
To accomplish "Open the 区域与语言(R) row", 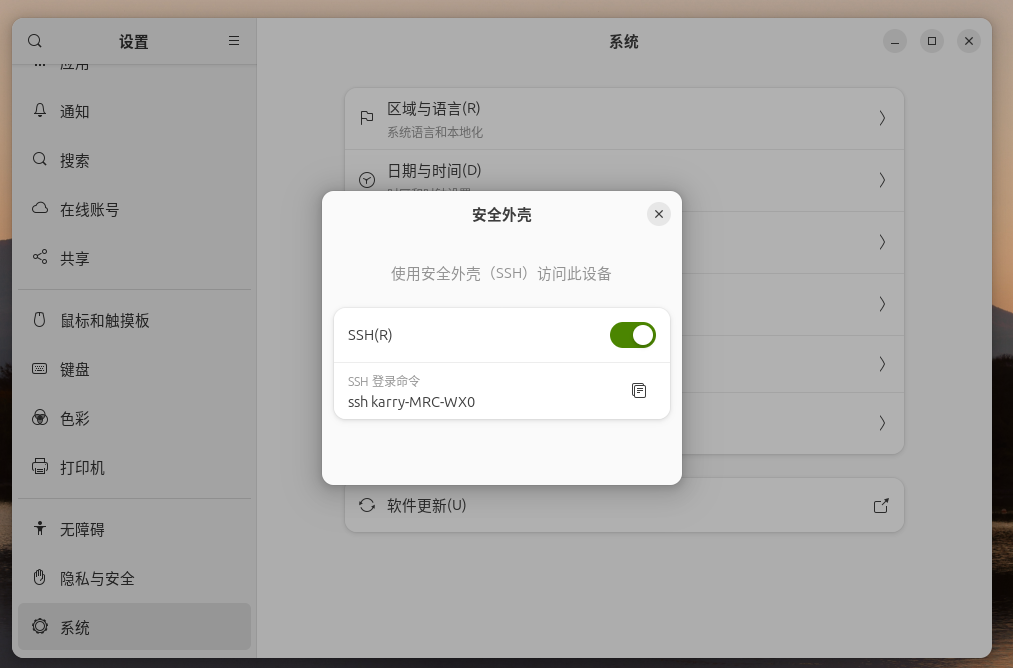I will [x=624, y=119].
